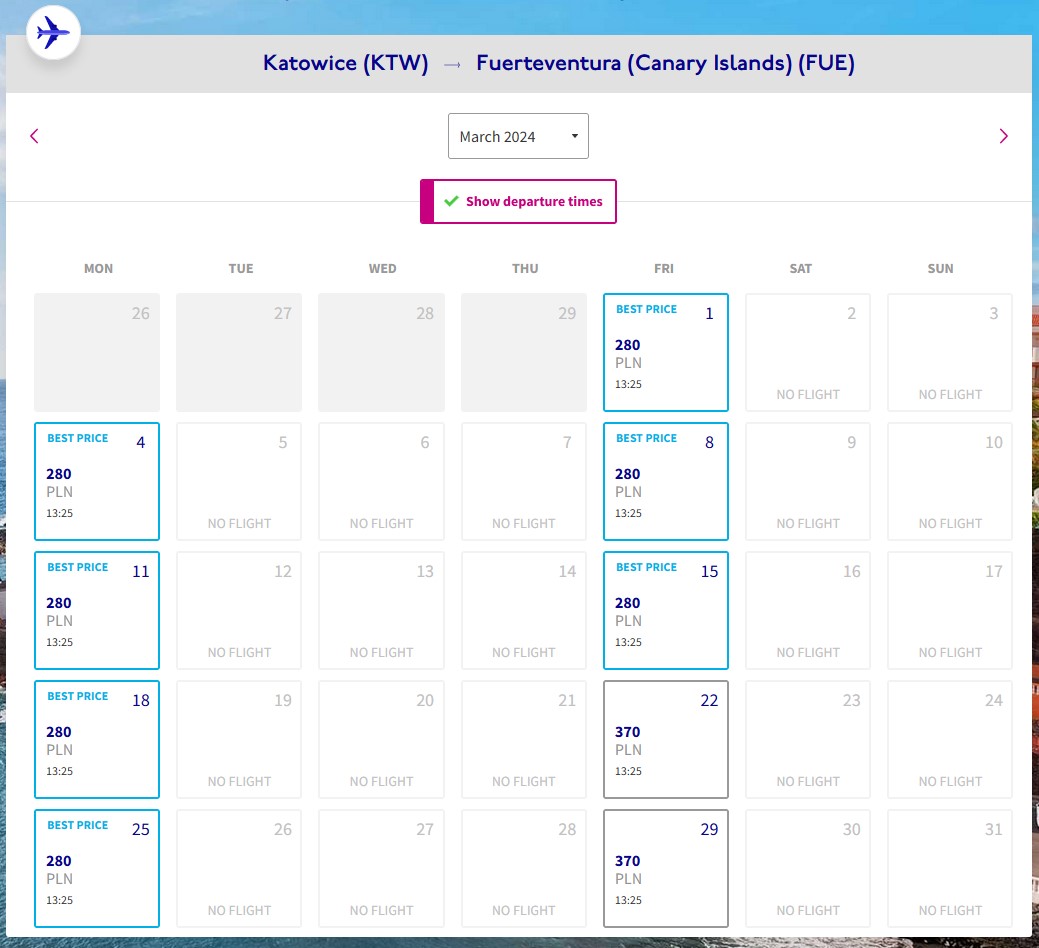Go to next month arrow
1039x948 pixels.
click(1003, 136)
